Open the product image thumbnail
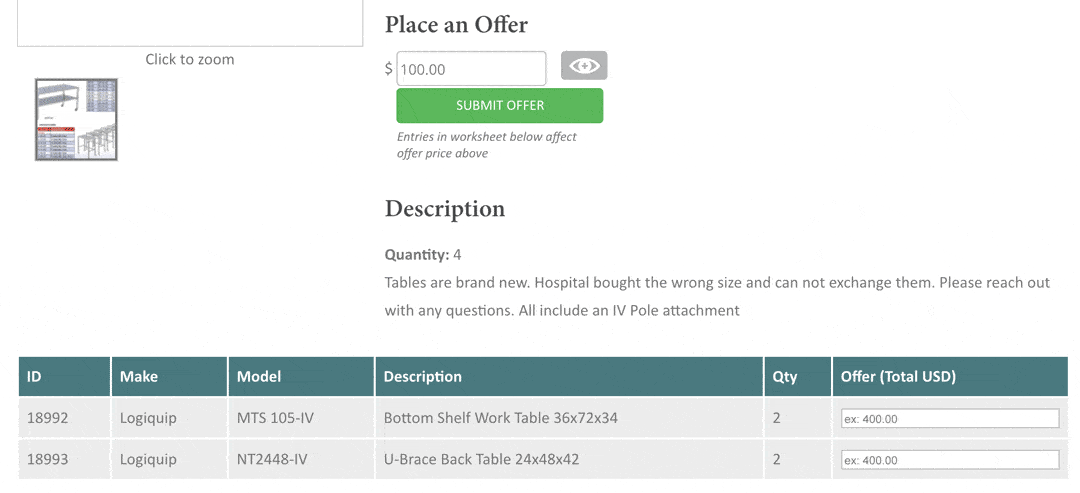Viewport: 1080px width, 493px height. (76, 120)
